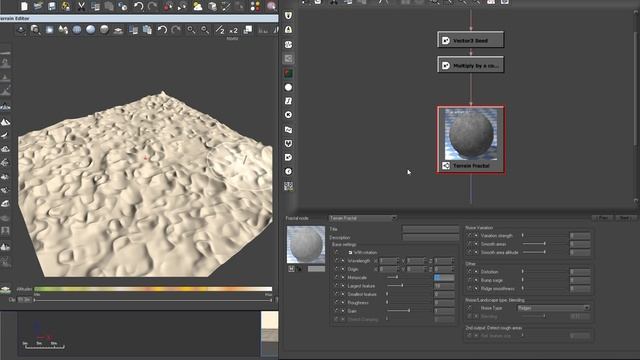Double terrain resolution with the x2 icon
640x360 pixels.
233,30
